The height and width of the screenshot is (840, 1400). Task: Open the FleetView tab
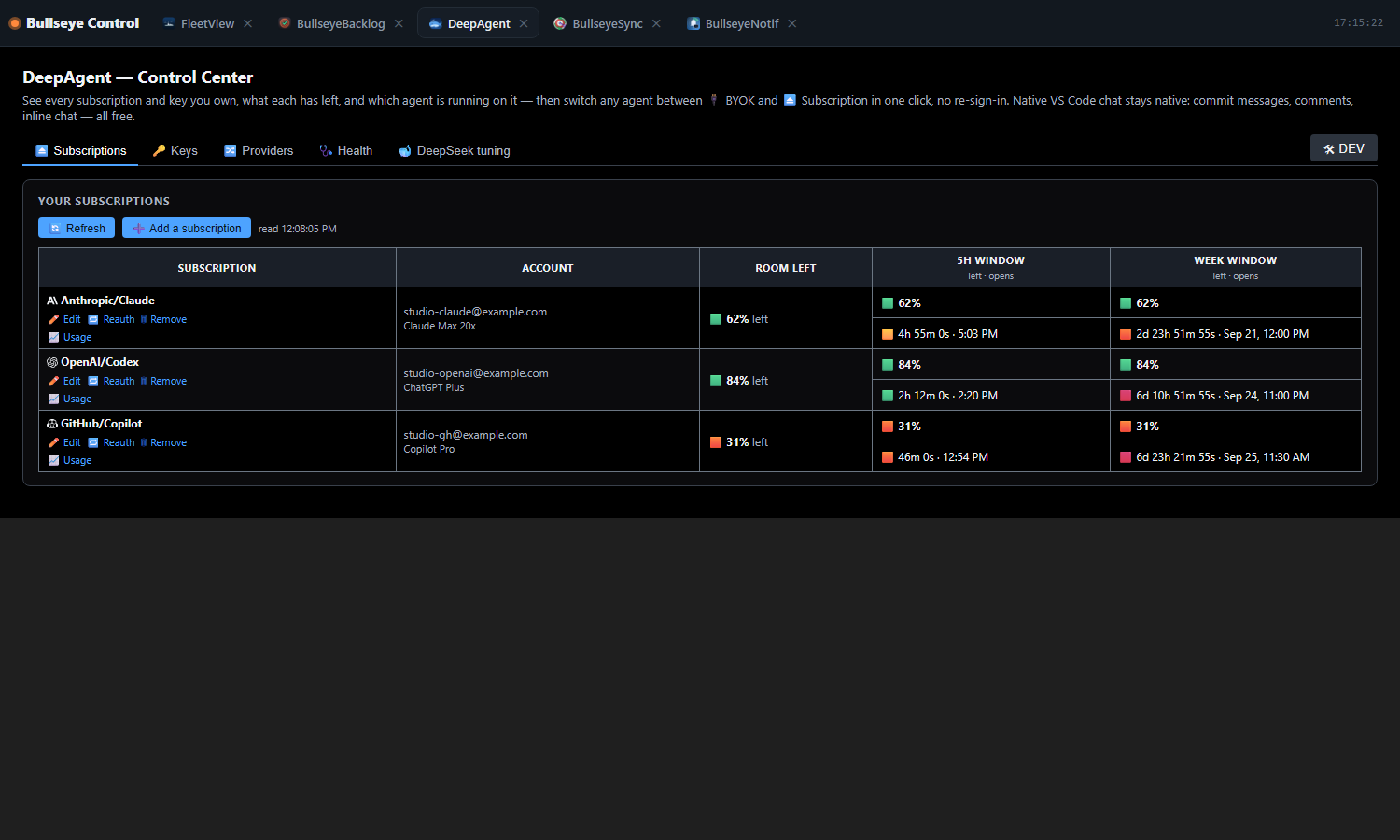coord(207,23)
